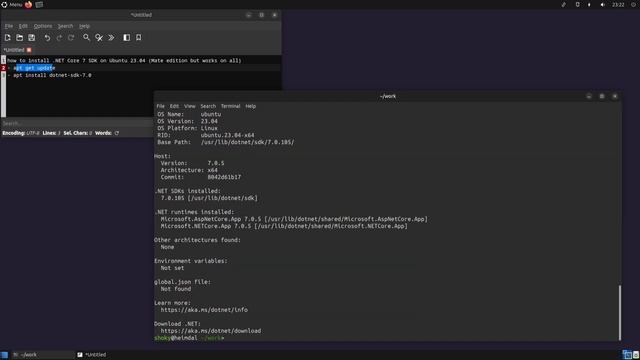Open the editor's File menu
640x360 pixels.
pos(9,26)
